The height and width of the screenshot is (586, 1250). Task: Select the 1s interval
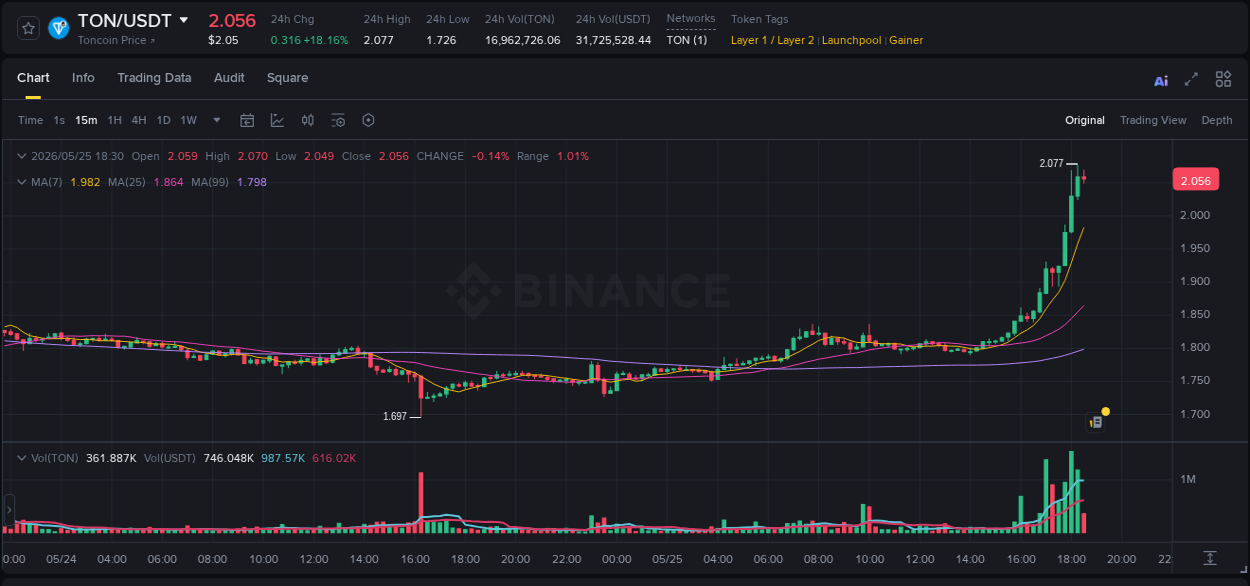(59, 120)
